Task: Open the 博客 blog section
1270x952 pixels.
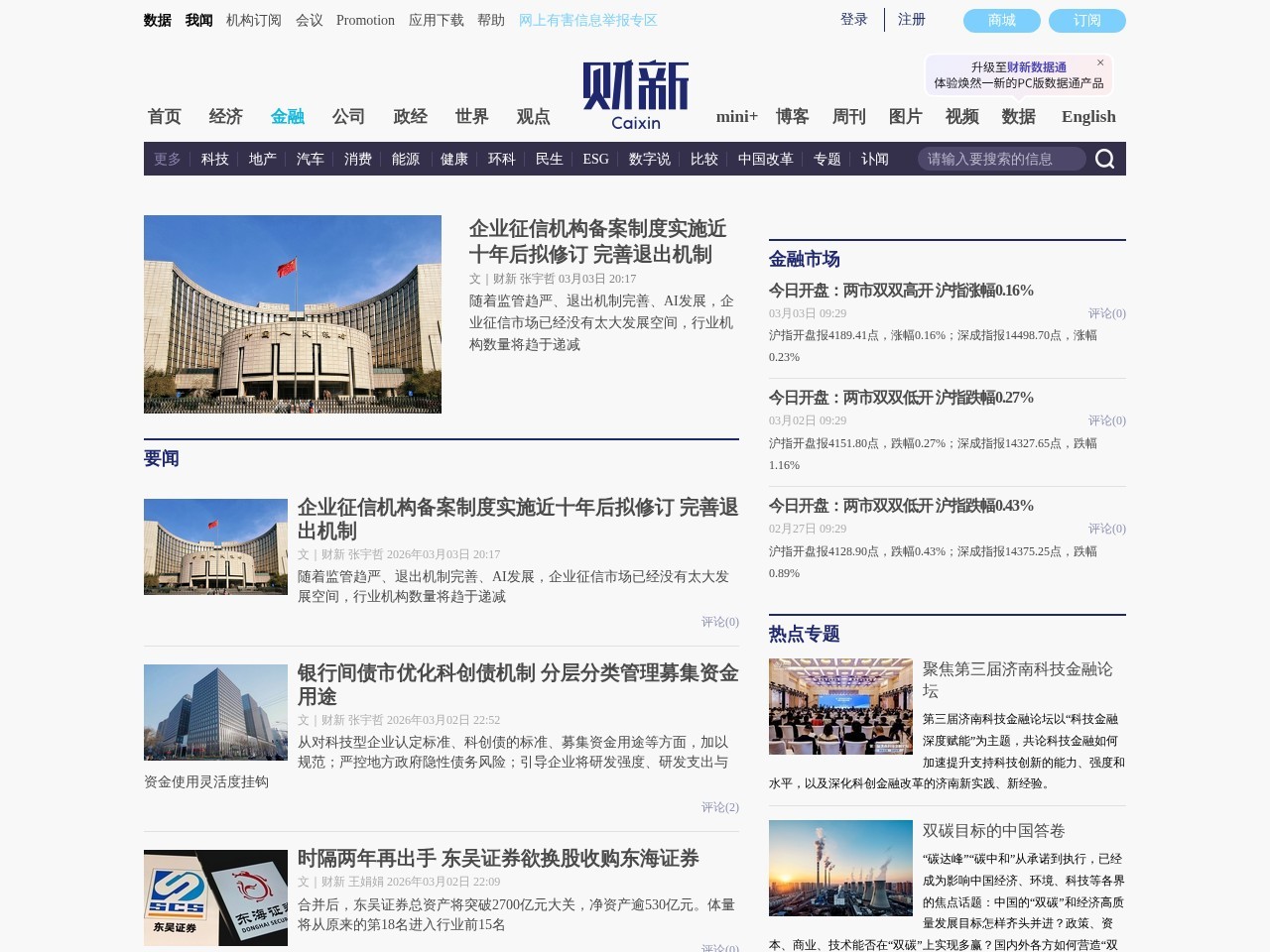Action: 793,117
